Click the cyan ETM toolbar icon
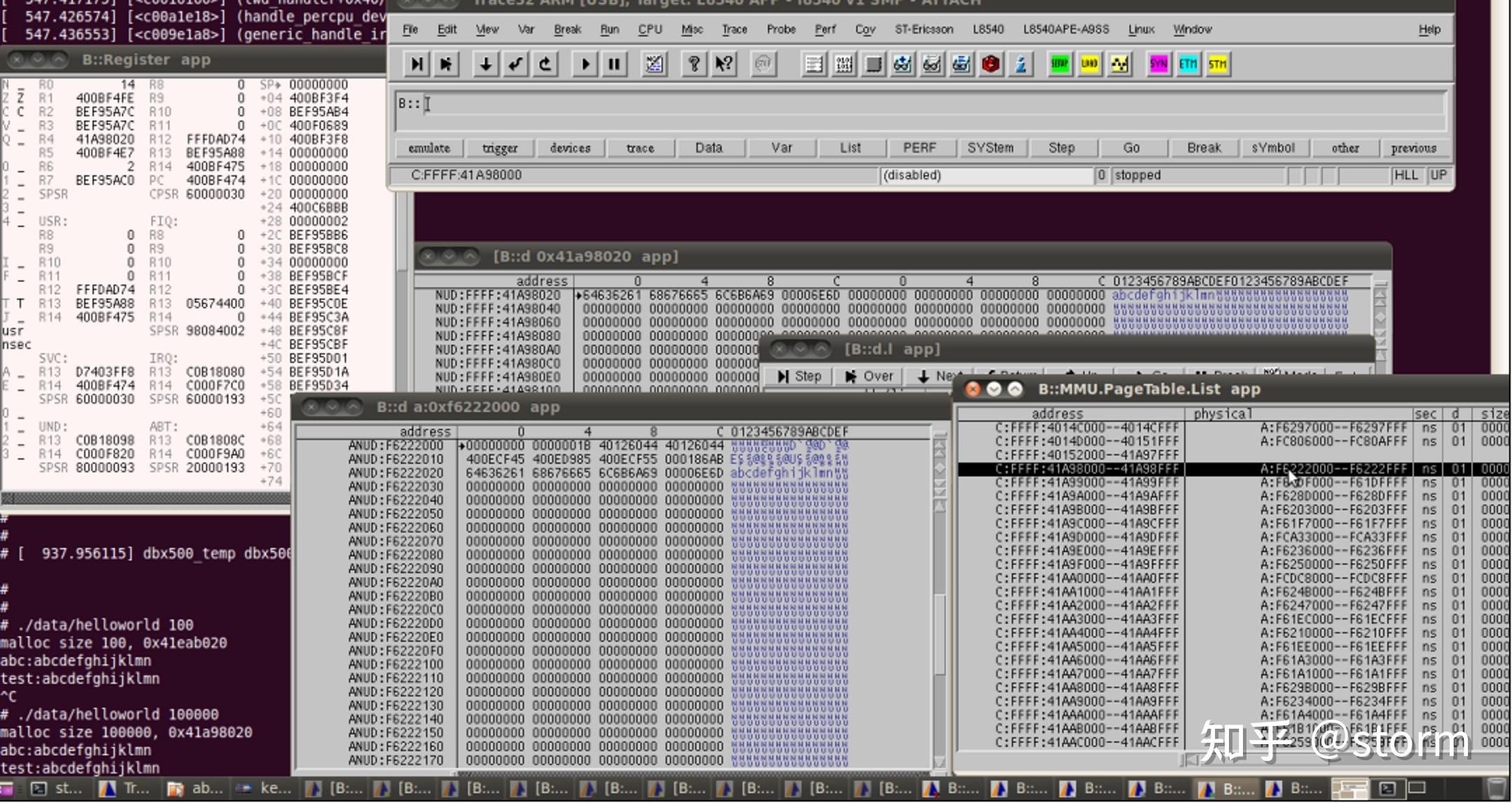Viewport: 1512px width, 803px height. coord(1188,64)
